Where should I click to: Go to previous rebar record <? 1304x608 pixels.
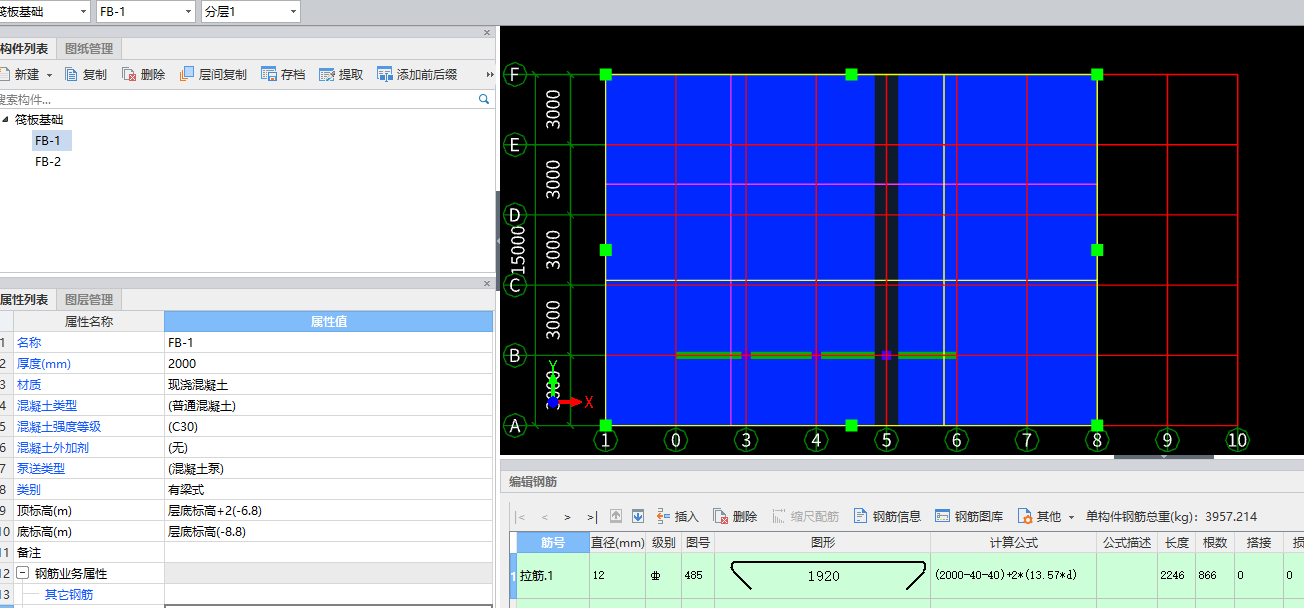click(544, 517)
